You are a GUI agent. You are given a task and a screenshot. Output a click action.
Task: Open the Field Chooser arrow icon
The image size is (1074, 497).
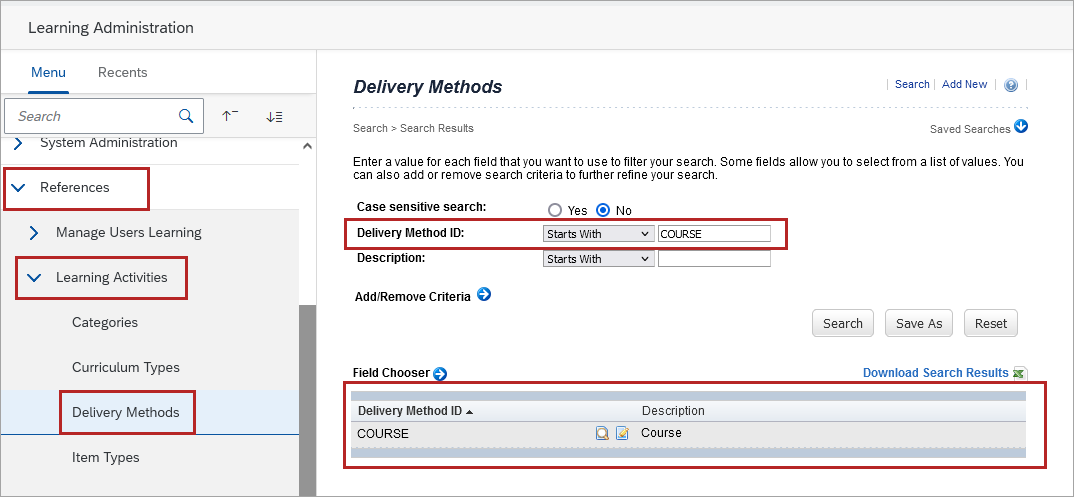pyautogui.click(x=440, y=374)
